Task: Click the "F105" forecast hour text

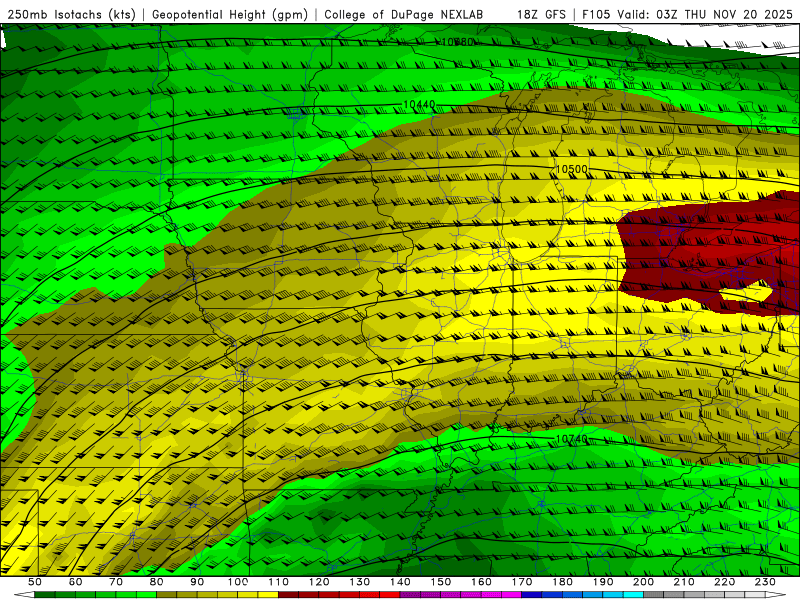Action: (597, 14)
